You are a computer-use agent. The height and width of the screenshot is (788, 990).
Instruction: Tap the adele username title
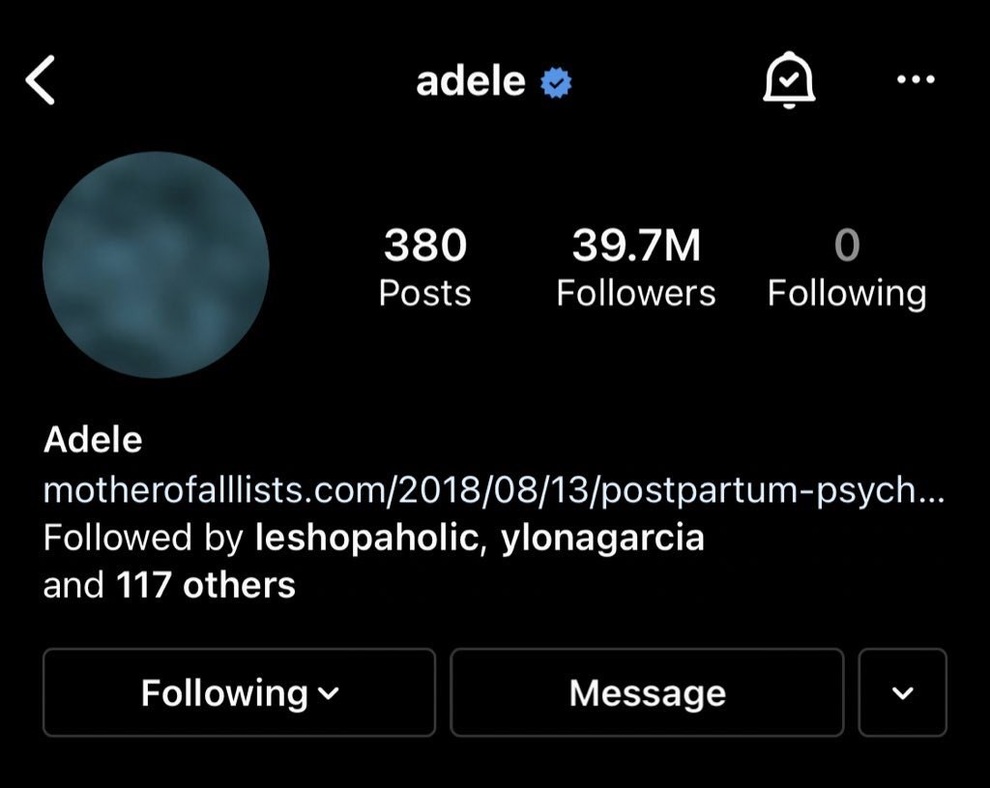[471, 81]
